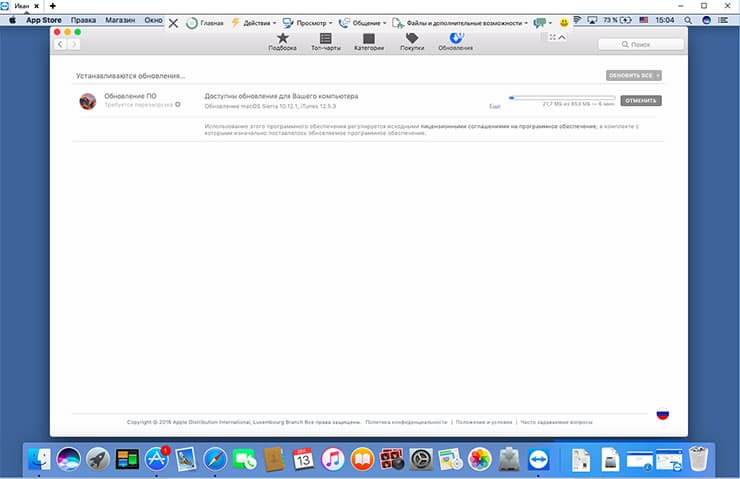Go back with the left arrow

tap(60, 44)
